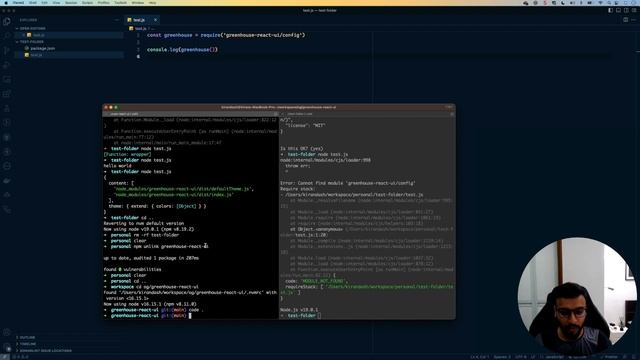Viewport: 640px width, 360px height.
Task: Toggle the bottom panel layout icon
Action: click(x=618, y=10)
